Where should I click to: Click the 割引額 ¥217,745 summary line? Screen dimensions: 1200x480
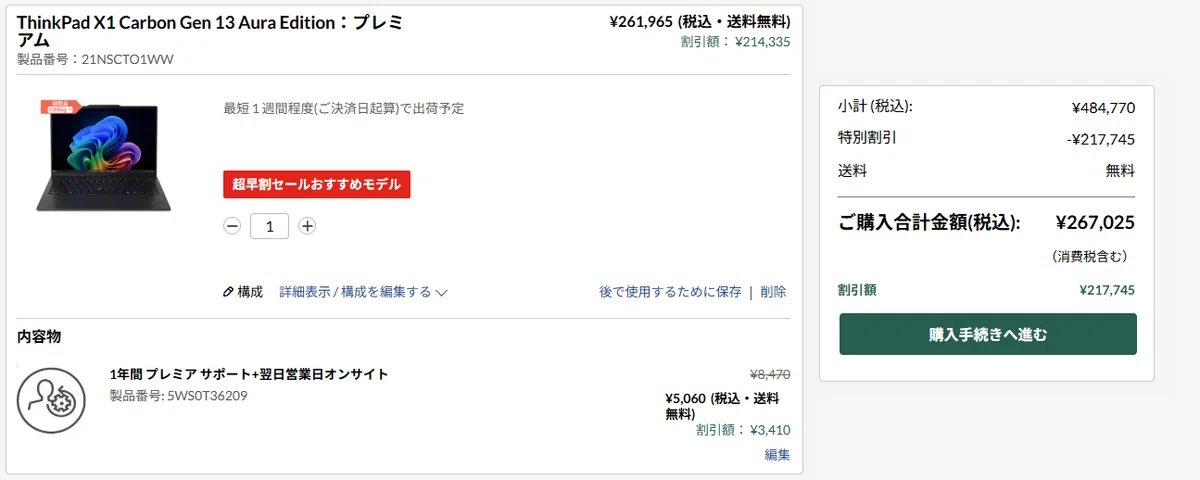[987, 290]
